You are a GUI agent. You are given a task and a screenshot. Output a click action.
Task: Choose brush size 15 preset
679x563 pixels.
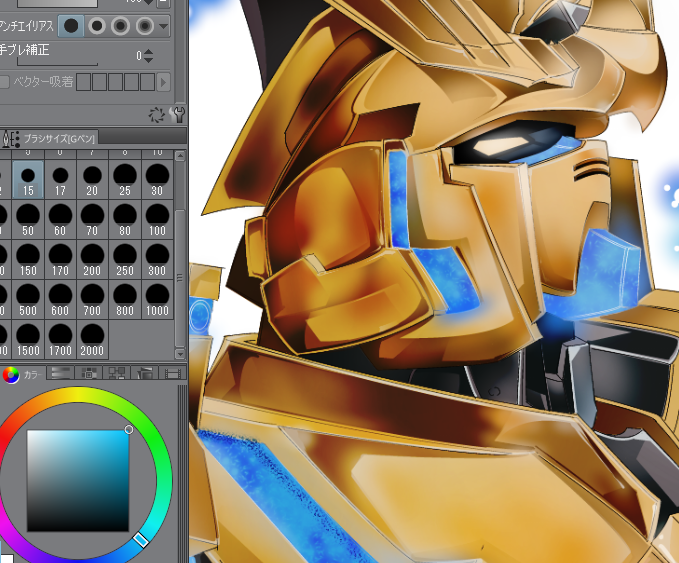28,180
